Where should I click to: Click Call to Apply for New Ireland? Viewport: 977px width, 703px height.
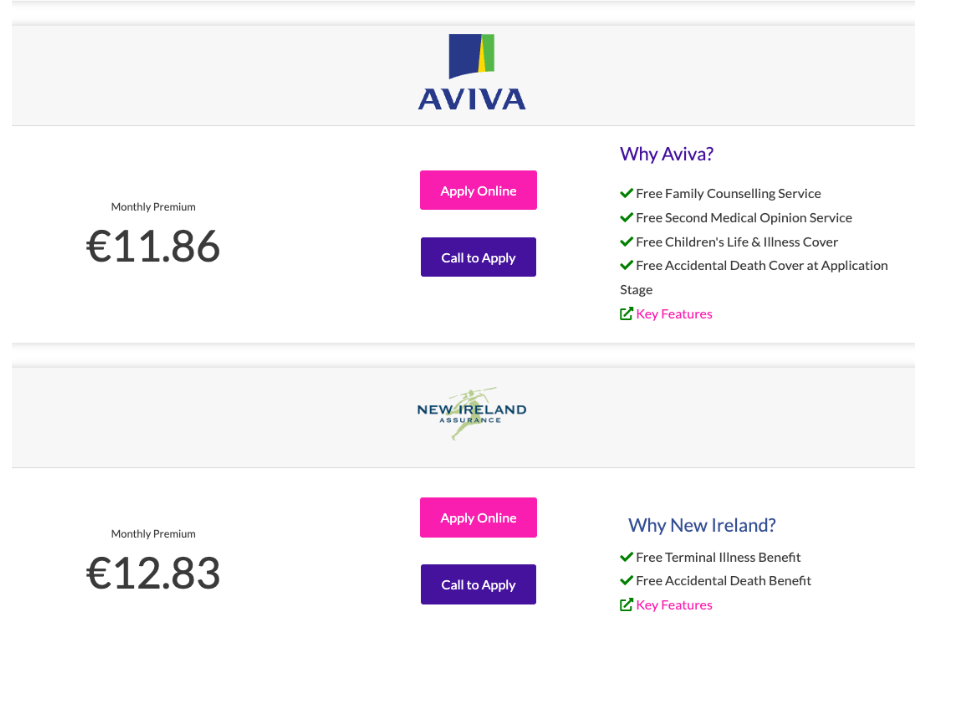pos(478,584)
